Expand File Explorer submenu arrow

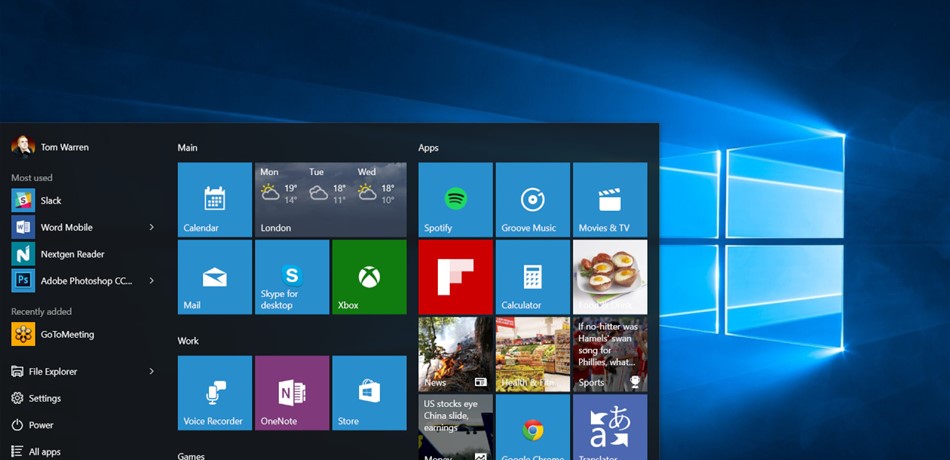(151, 371)
